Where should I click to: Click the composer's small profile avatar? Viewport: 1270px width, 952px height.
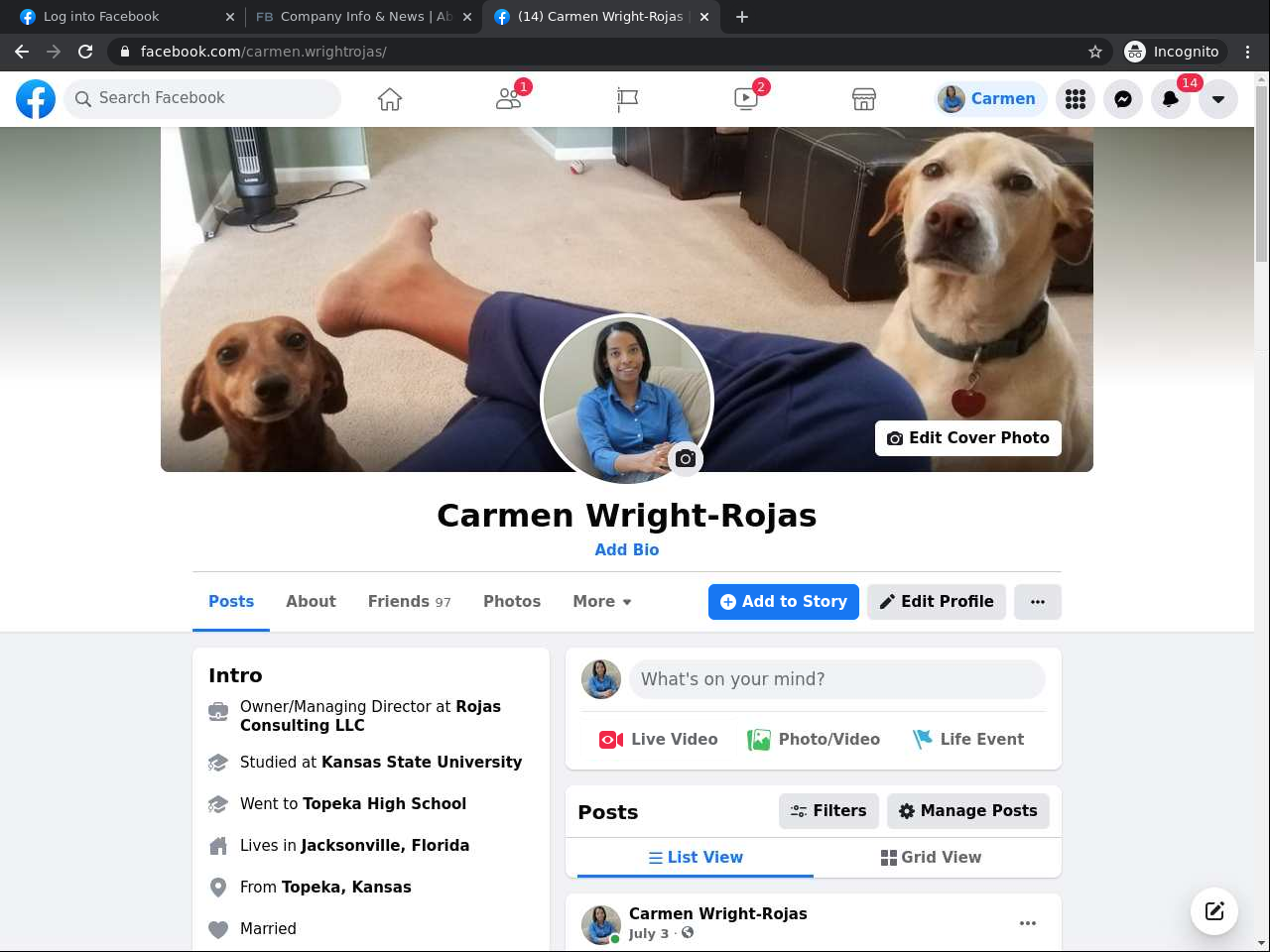pyautogui.click(x=601, y=679)
